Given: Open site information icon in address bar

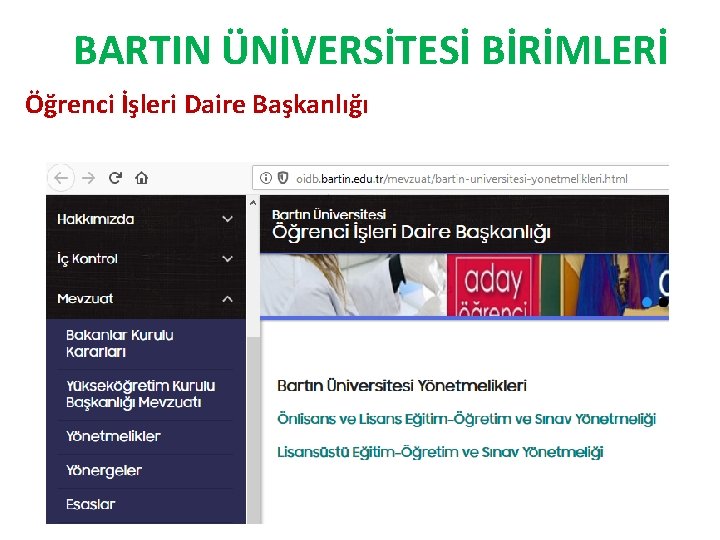Looking at the screenshot, I should point(266,178).
